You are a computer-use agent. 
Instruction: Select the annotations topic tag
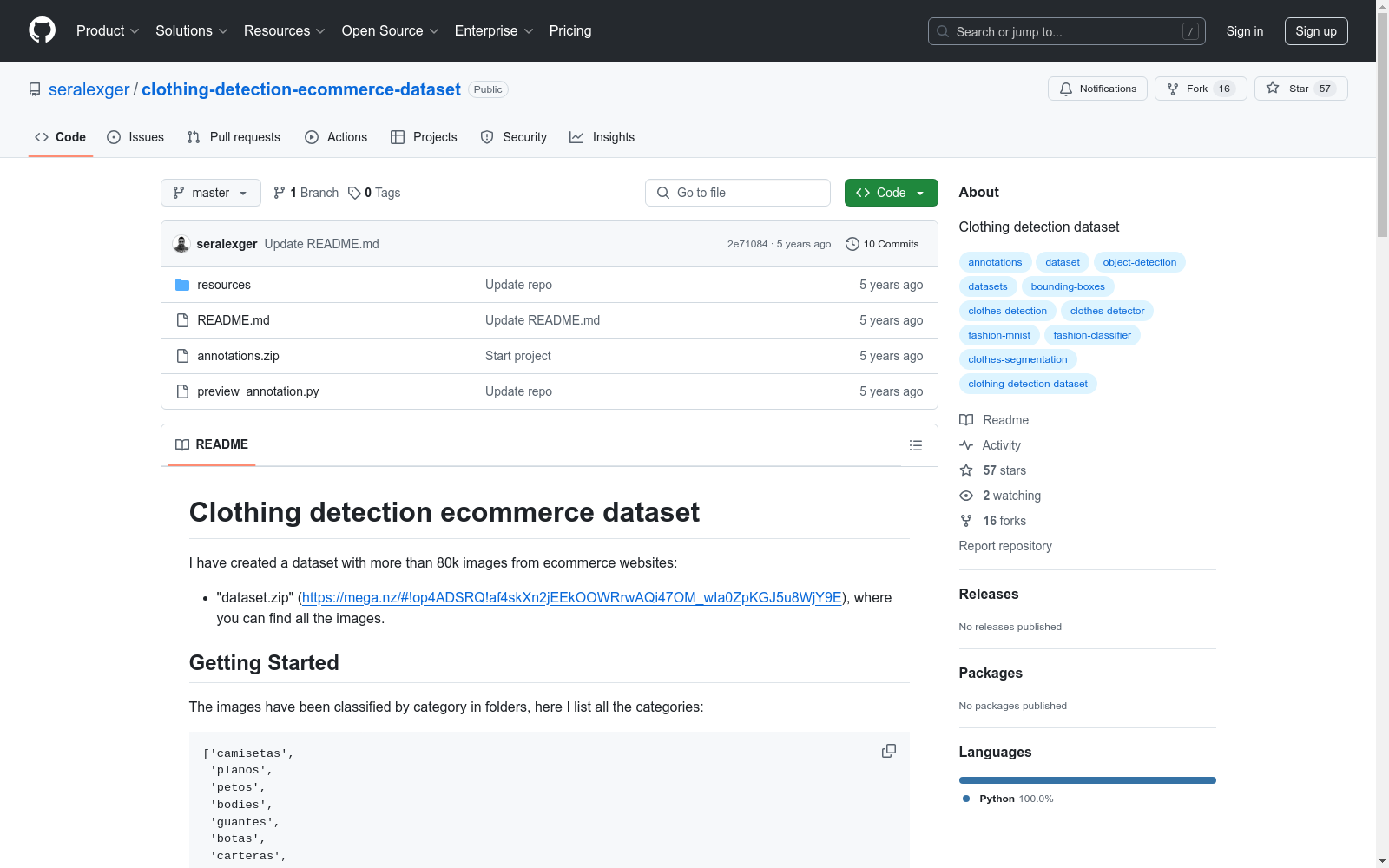point(995,262)
